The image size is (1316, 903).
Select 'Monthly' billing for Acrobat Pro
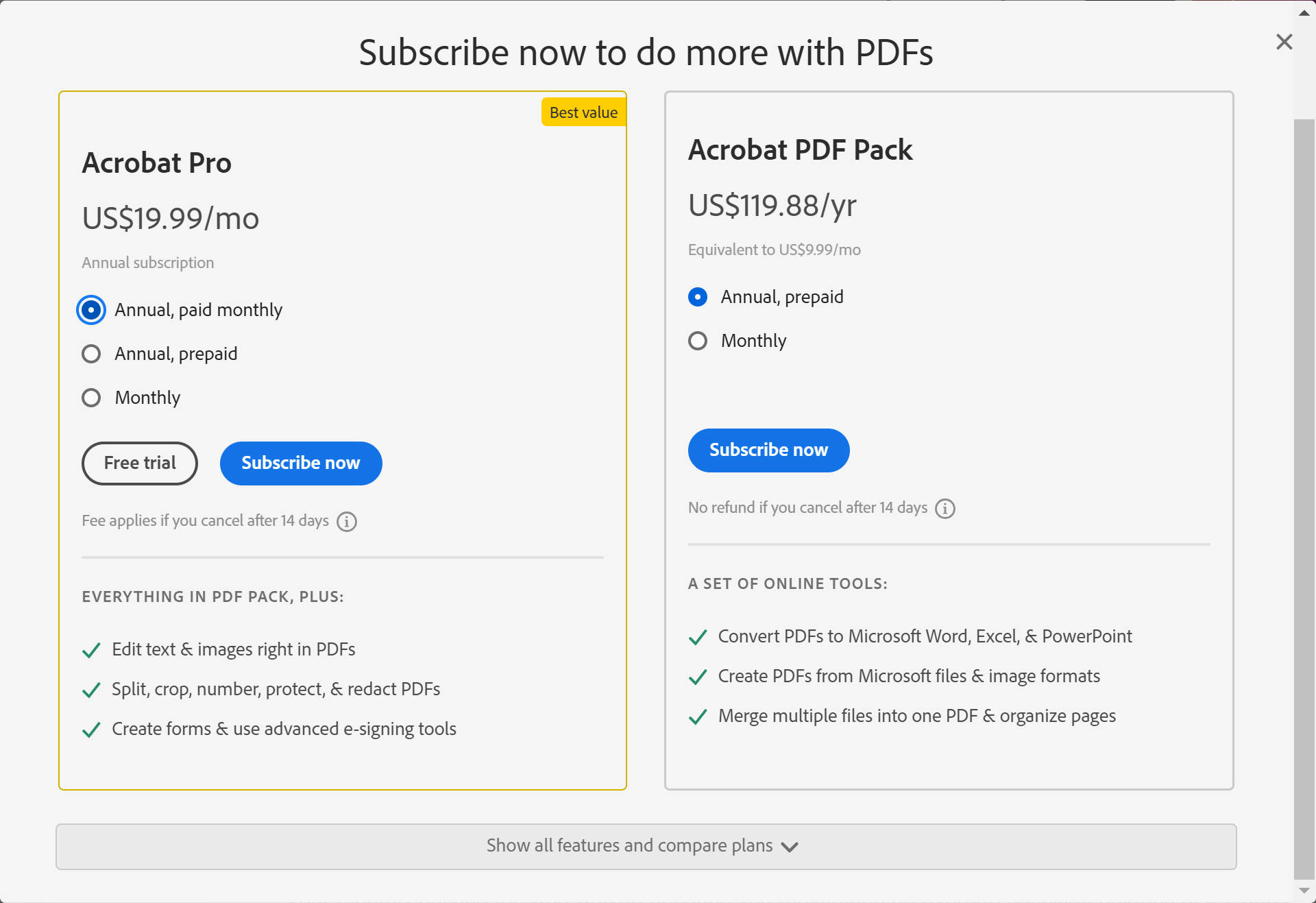[90, 398]
